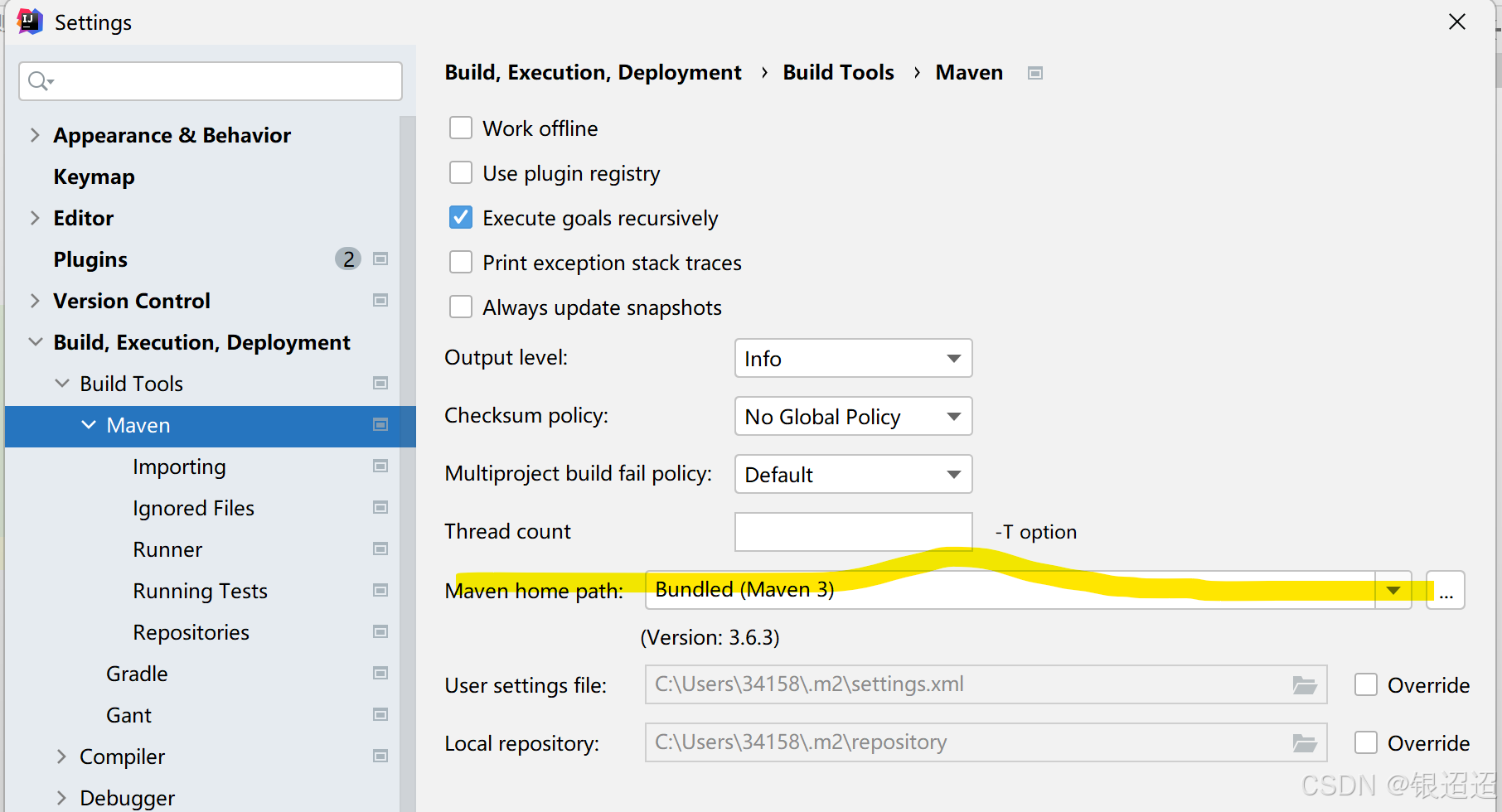Check Override for Local repository
This screenshot has height=812, width=1502.
[x=1366, y=743]
